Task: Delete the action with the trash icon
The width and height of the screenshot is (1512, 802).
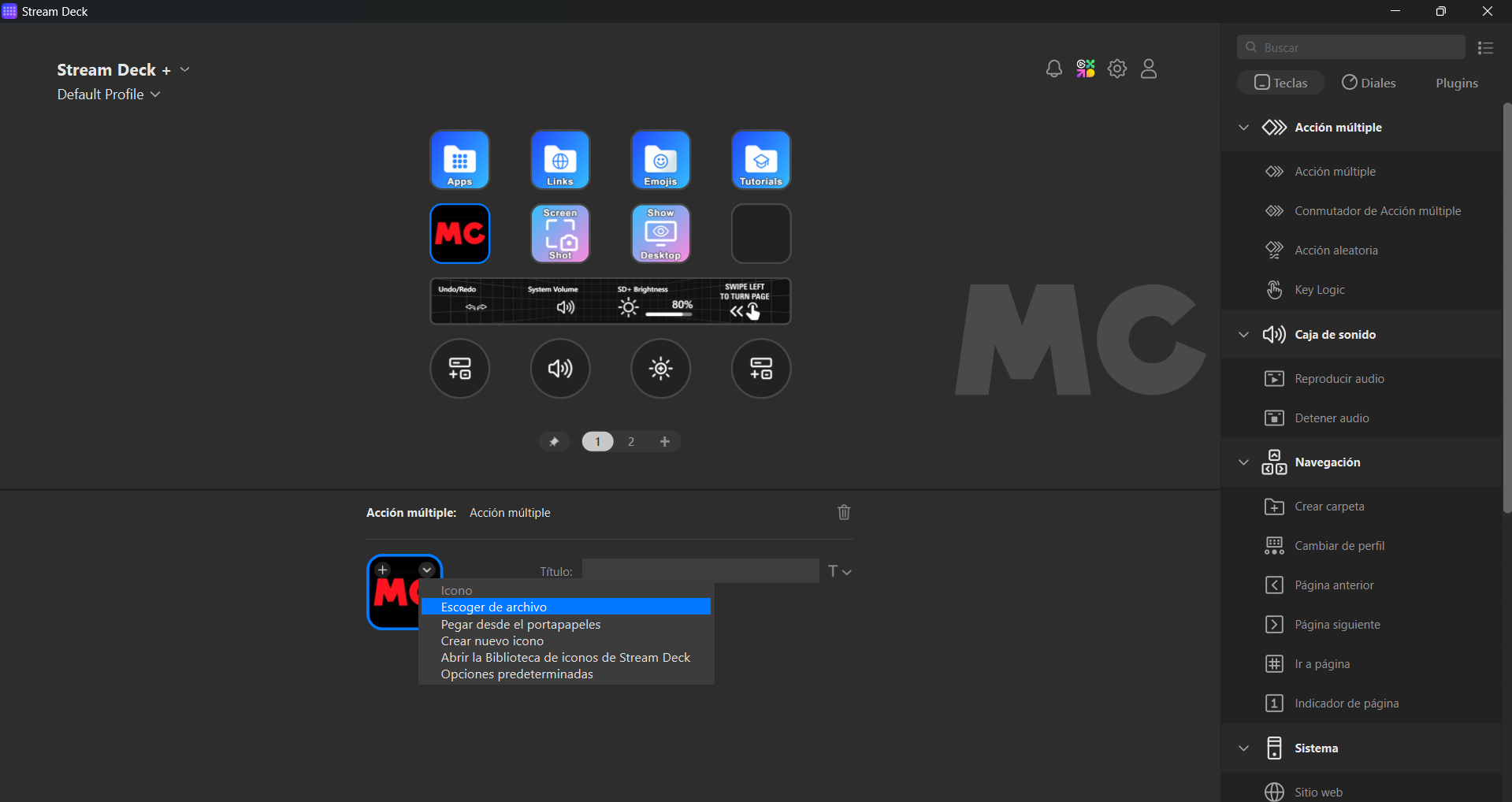Action: click(x=844, y=513)
